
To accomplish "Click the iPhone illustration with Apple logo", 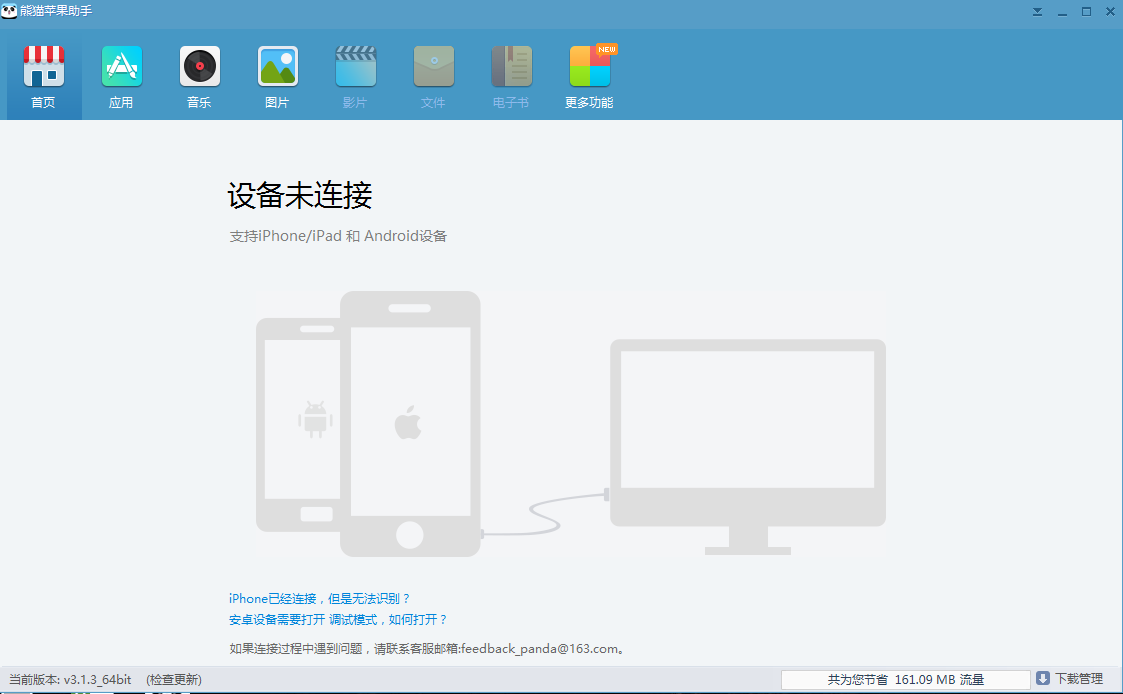I will [409, 423].
